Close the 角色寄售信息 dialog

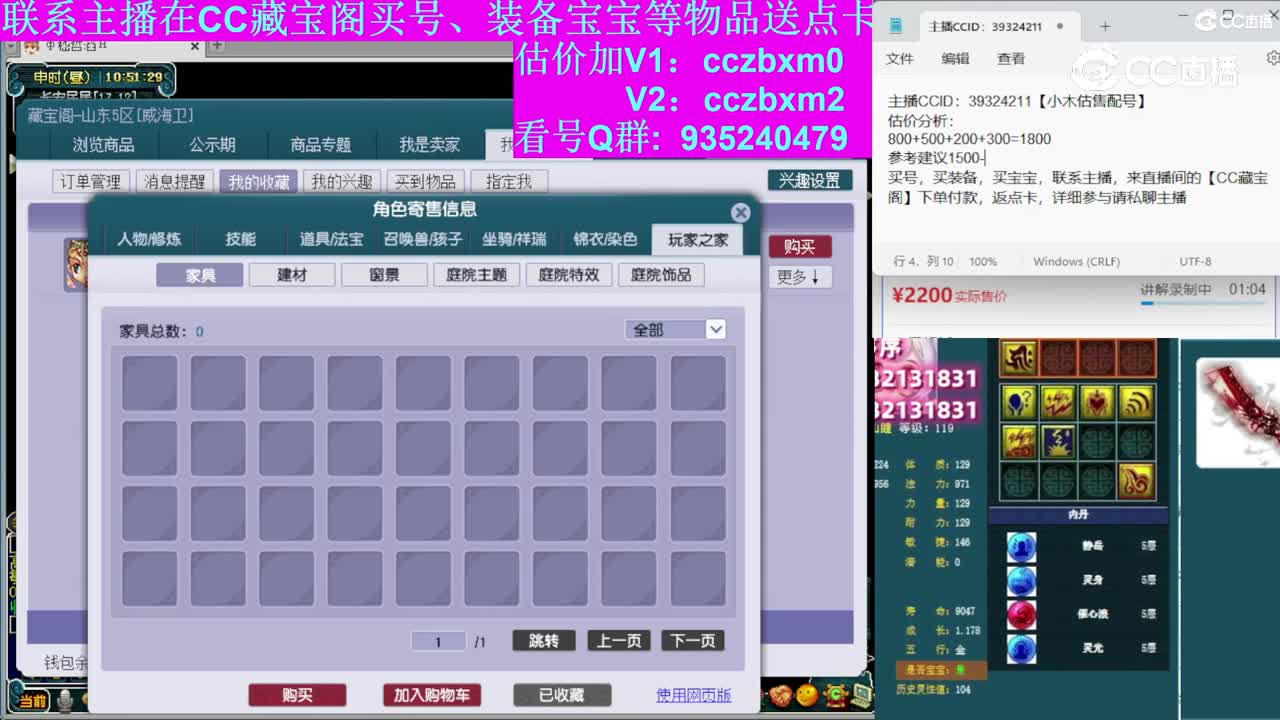pos(740,212)
